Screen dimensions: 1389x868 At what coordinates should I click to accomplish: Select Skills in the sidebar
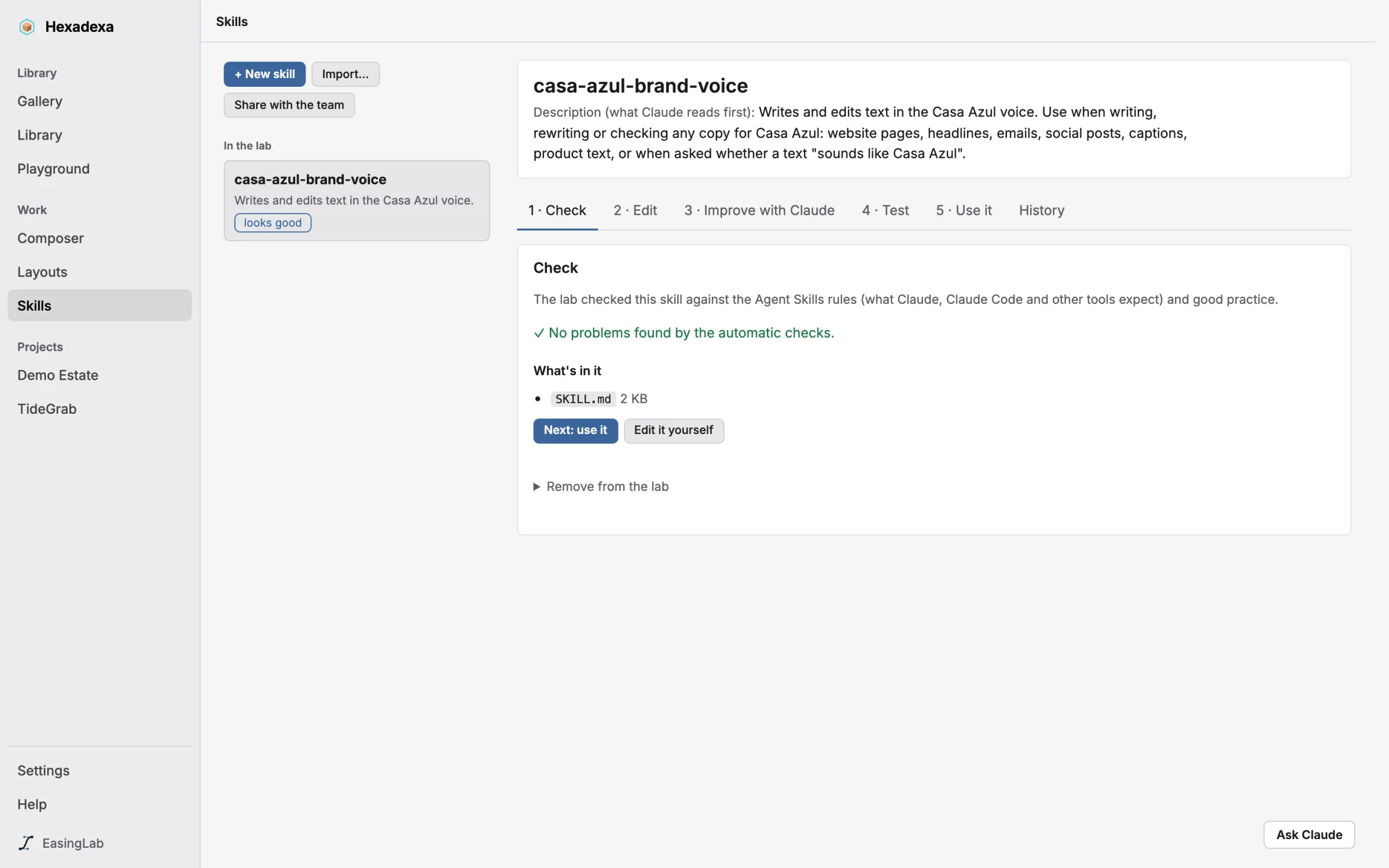pyautogui.click(x=100, y=306)
